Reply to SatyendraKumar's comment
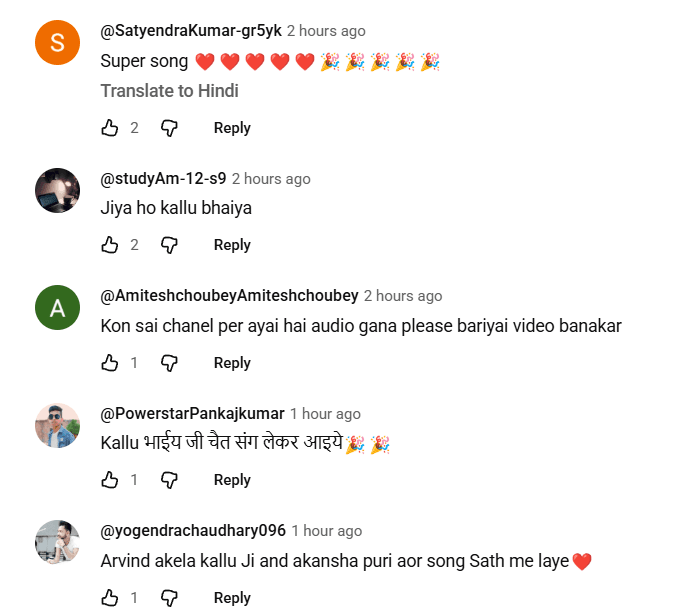The image size is (692, 612). pos(232,128)
